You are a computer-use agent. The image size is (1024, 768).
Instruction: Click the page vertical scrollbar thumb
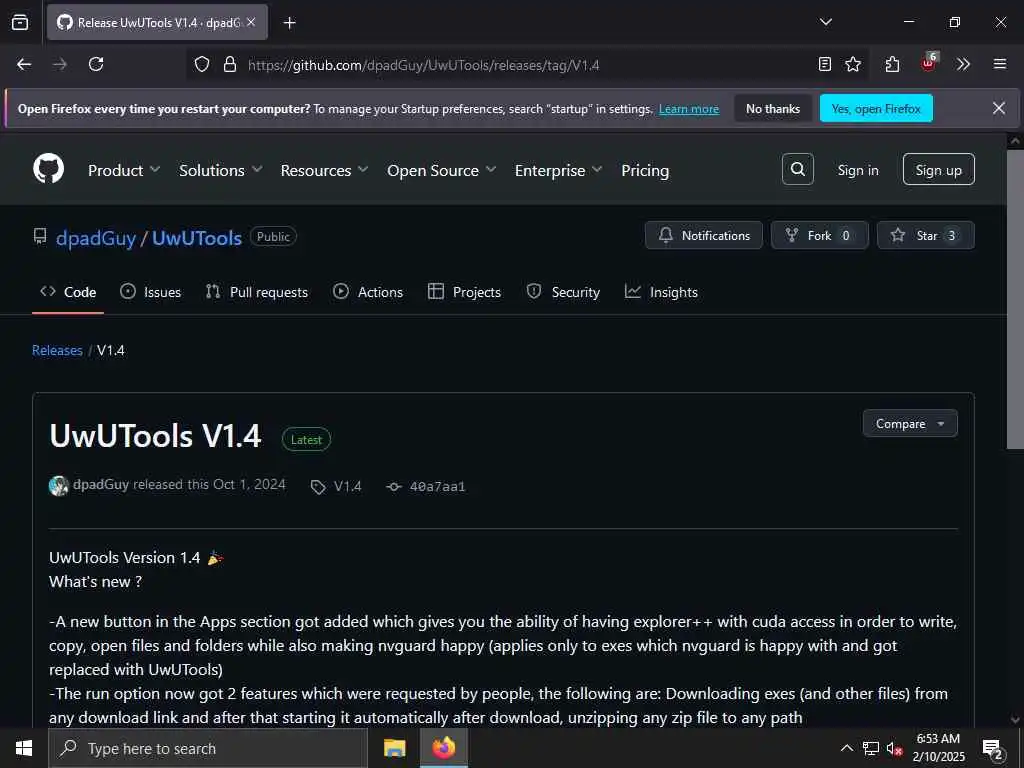click(1015, 299)
